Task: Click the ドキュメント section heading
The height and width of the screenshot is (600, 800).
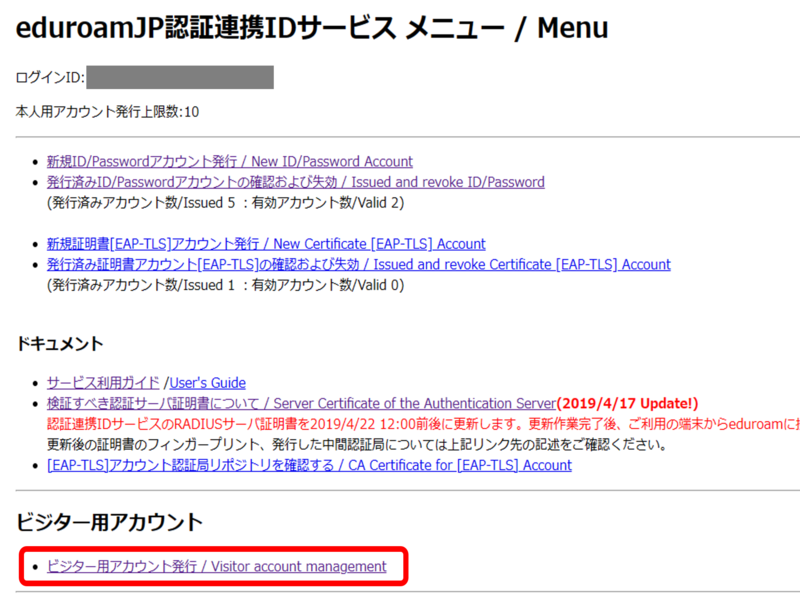Action: (x=60, y=344)
